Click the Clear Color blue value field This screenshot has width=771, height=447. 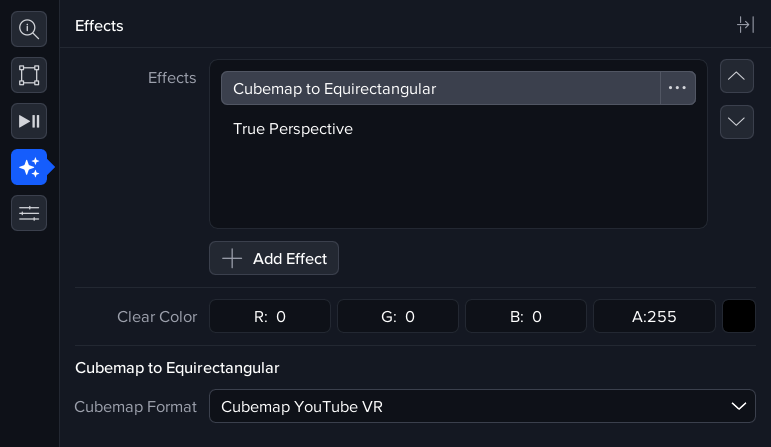(525, 317)
